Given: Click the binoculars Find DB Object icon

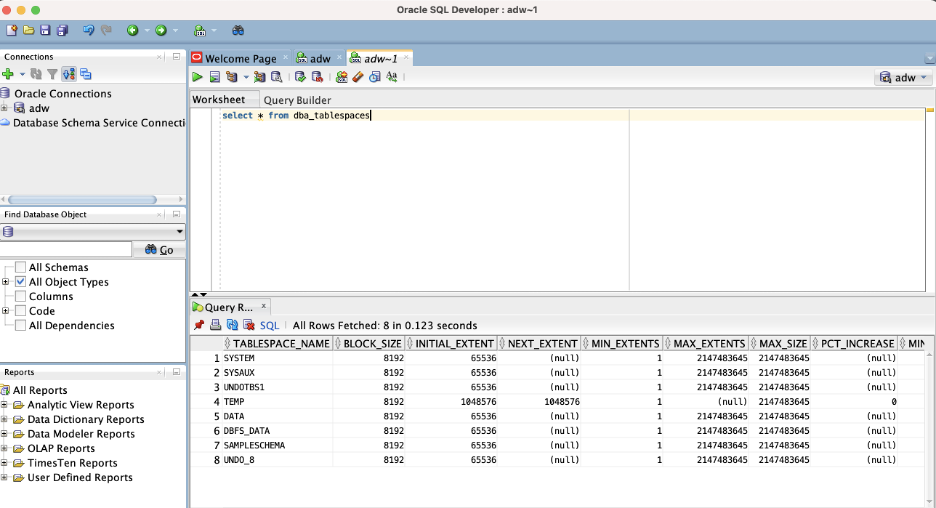Looking at the screenshot, I should [238, 30].
